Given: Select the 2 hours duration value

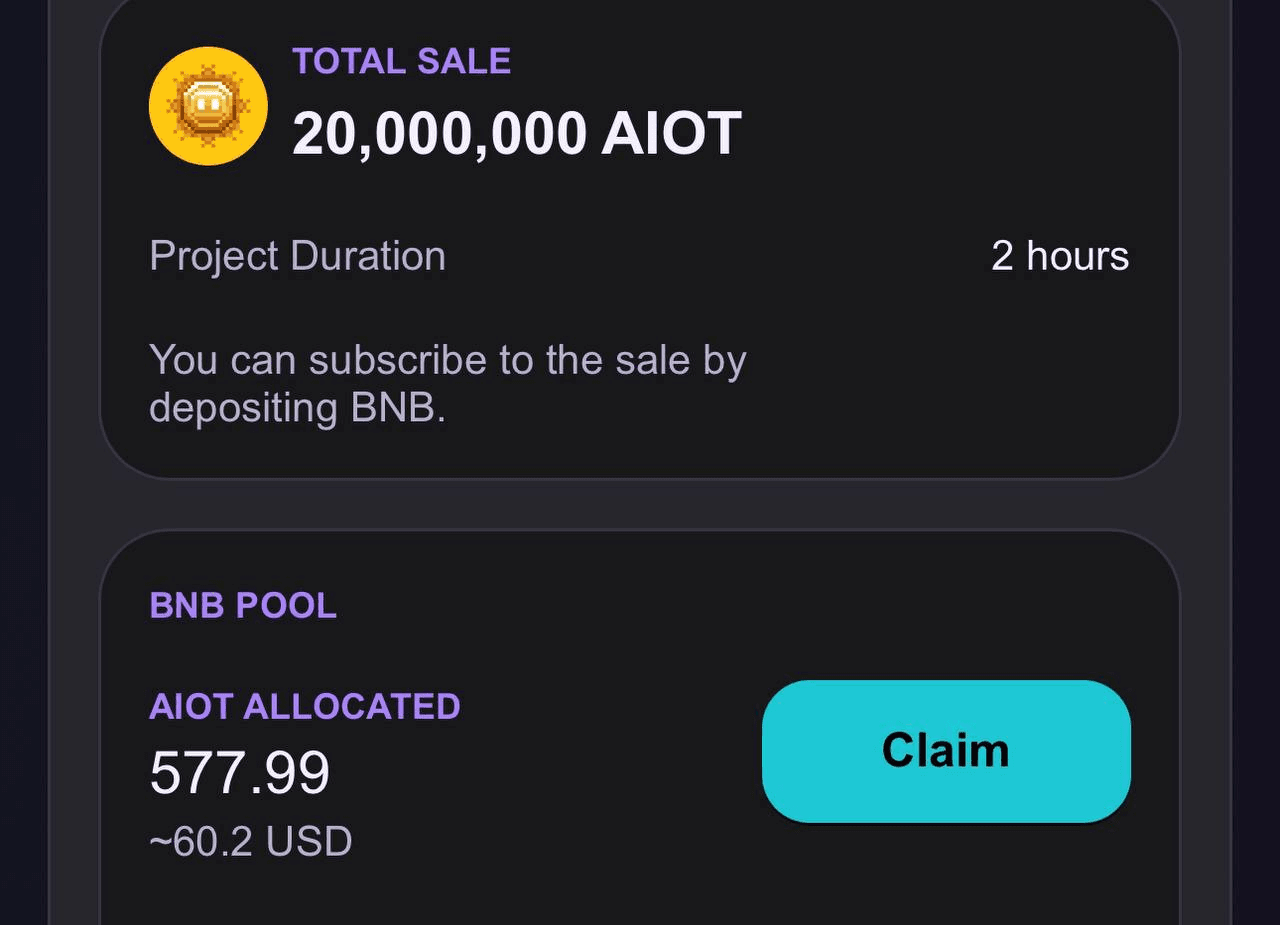Looking at the screenshot, I should [x=1059, y=256].
